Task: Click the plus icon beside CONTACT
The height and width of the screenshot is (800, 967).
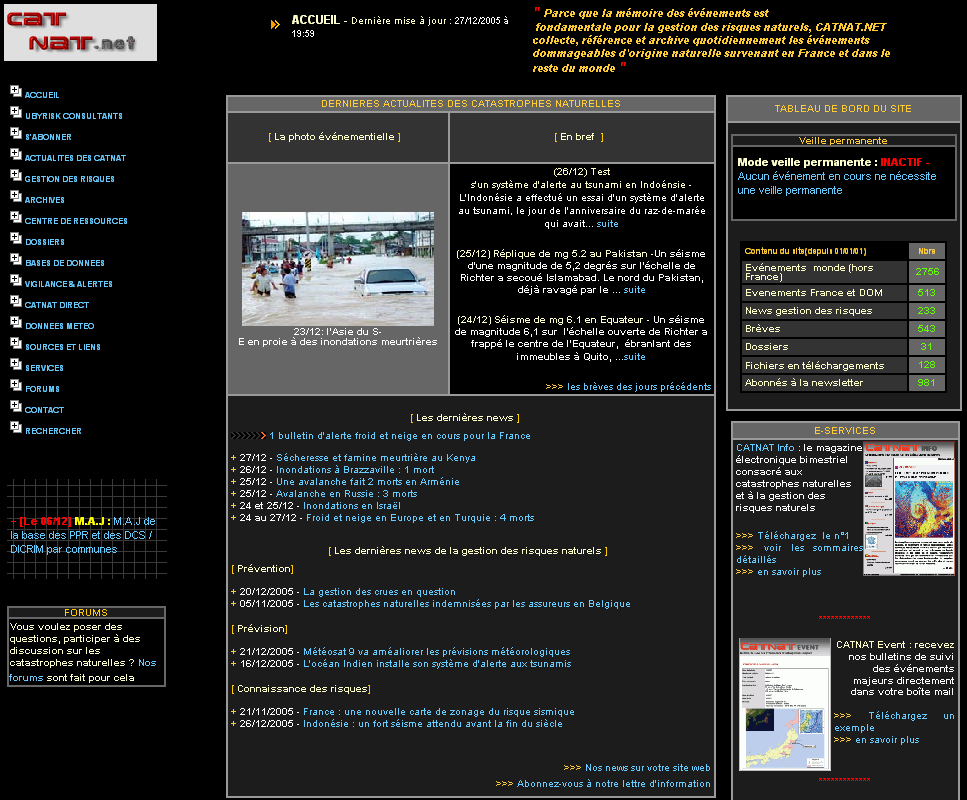Action: pos(16,407)
